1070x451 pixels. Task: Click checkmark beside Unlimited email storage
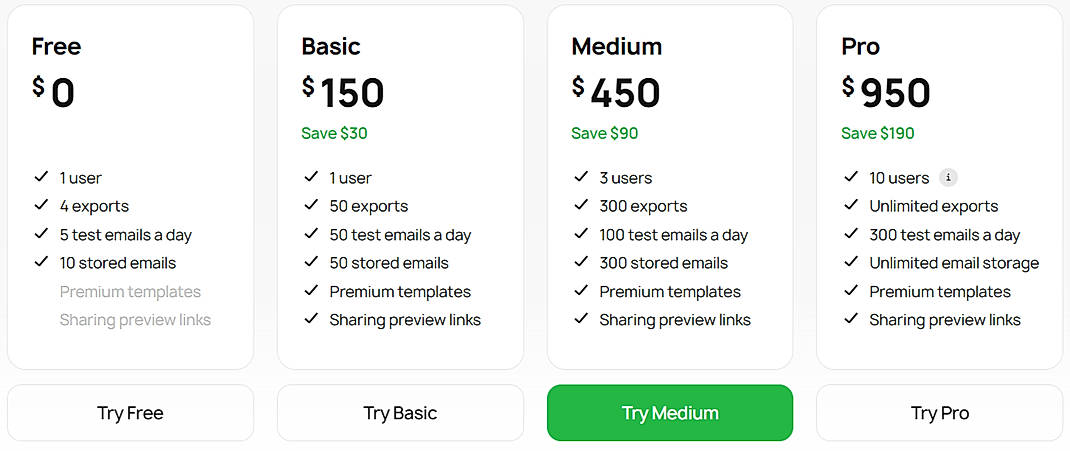pyautogui.click(x=851, y=263)
